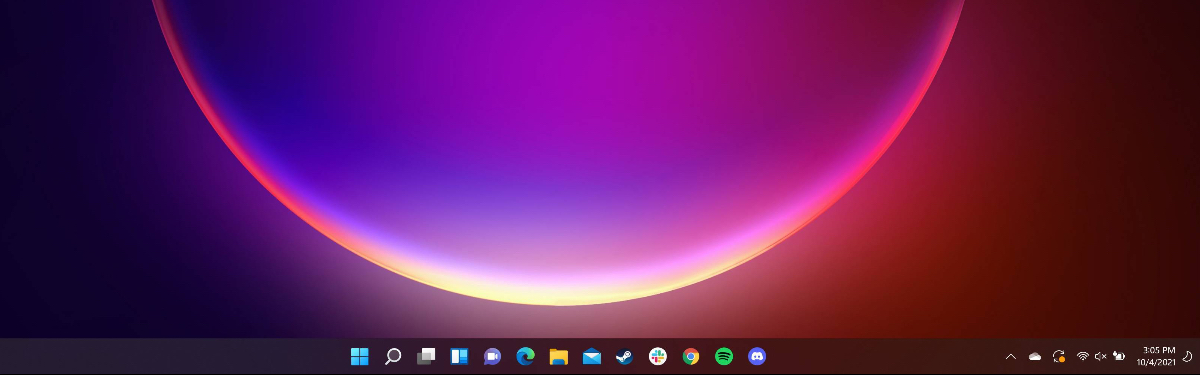Screen dimensions: 1200x375
Task: Show hidden tray icons chevron
Action: coord(1010,356)
